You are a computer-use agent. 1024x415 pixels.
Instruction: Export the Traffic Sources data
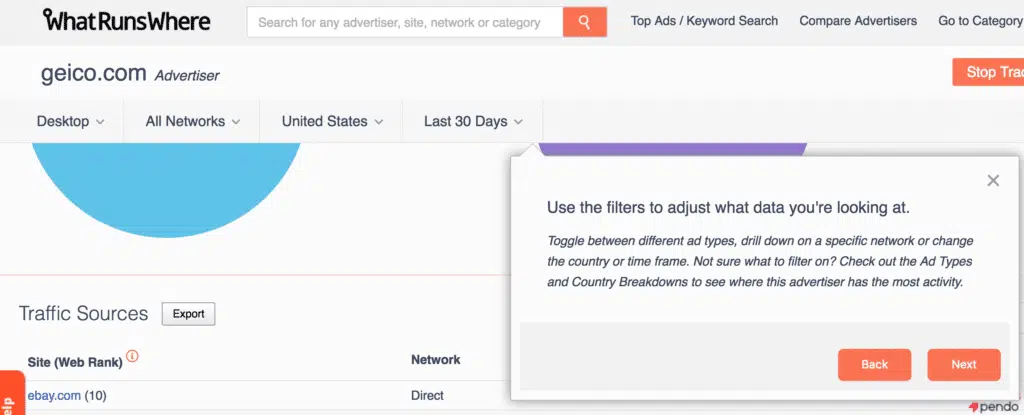point(188,314)
